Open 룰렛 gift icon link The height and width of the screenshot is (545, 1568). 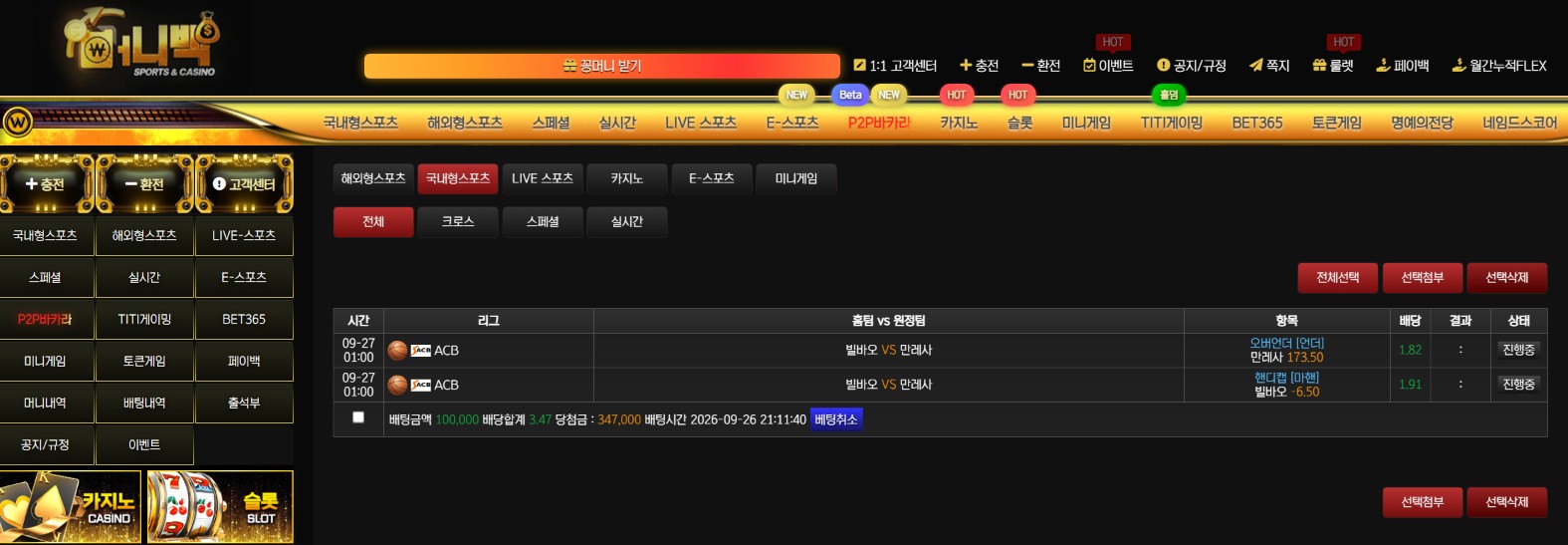[x=1333, y=66]
